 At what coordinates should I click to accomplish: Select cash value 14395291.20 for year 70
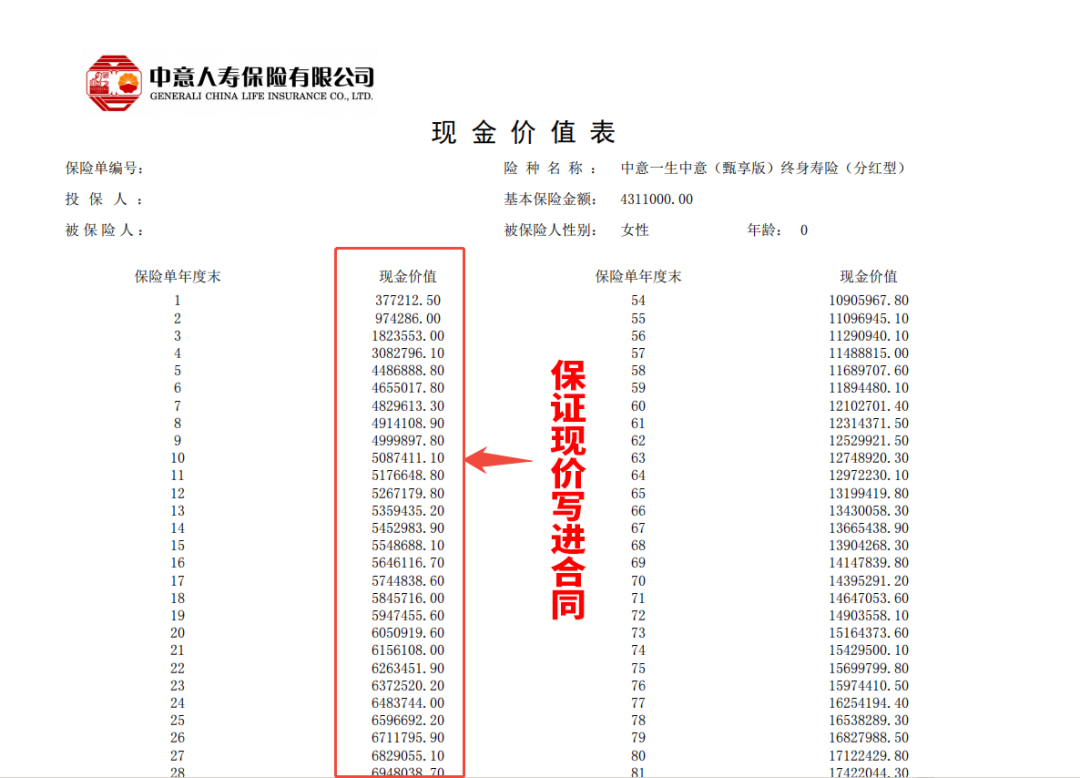click(x=868, y=580)
